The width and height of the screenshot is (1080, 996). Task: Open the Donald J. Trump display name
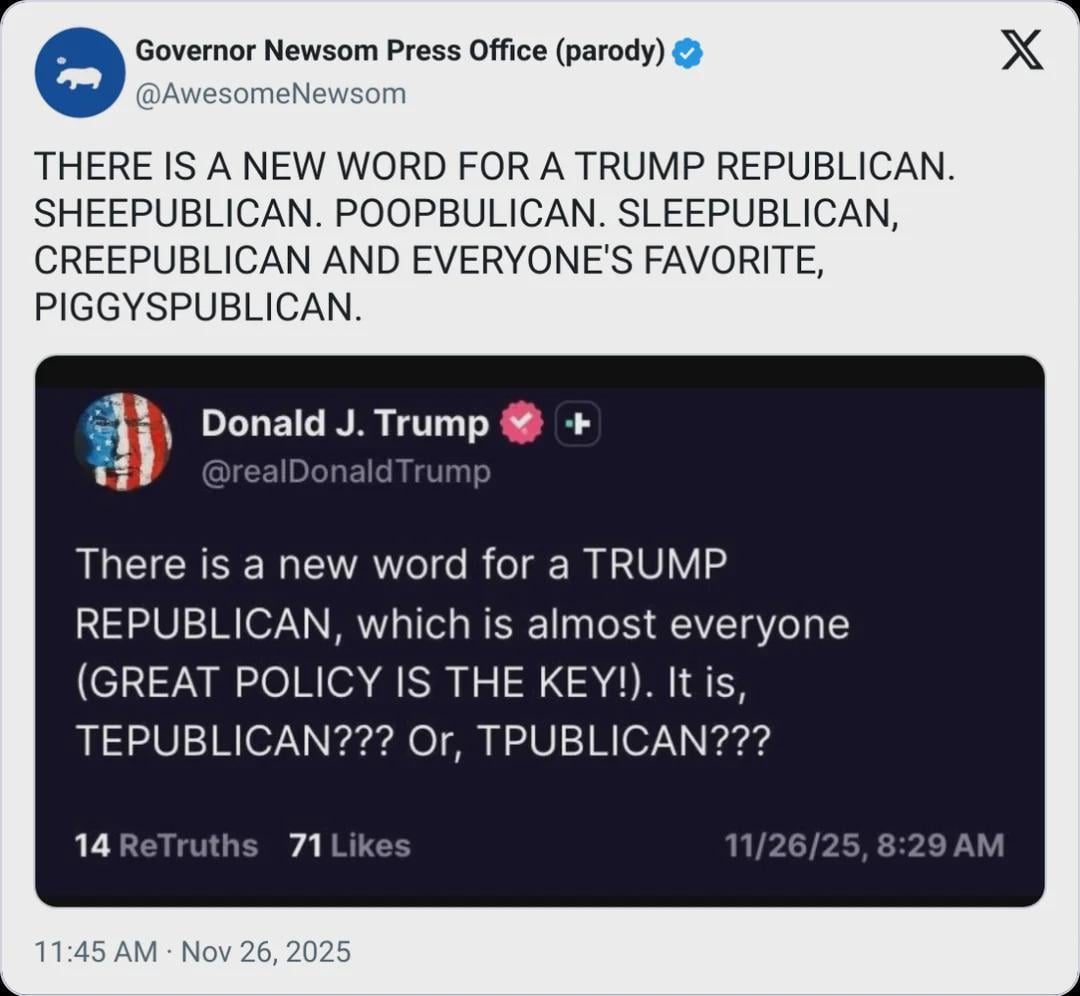345,424
